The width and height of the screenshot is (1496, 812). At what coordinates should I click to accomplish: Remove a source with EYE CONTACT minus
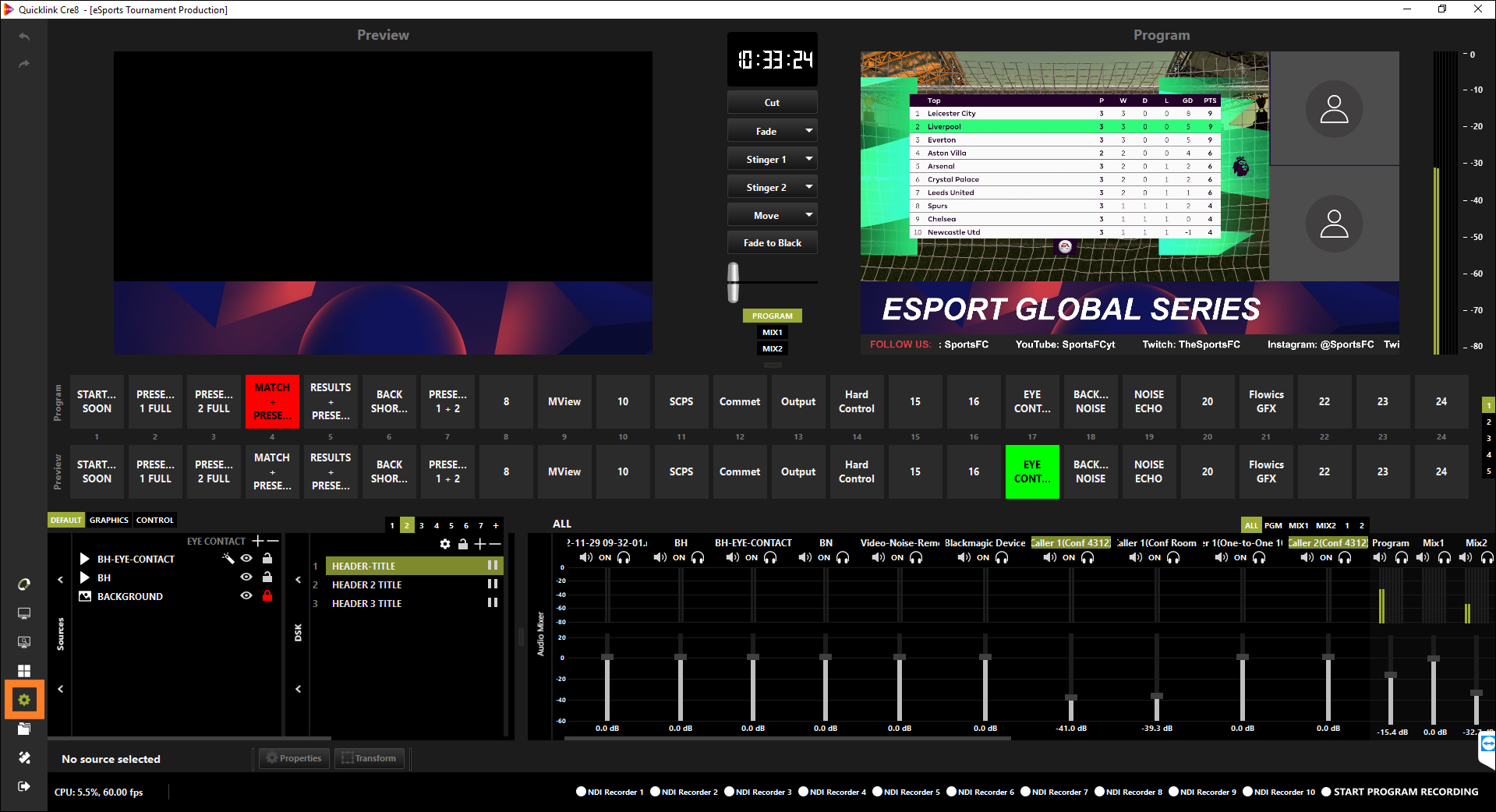coord(273,541)
